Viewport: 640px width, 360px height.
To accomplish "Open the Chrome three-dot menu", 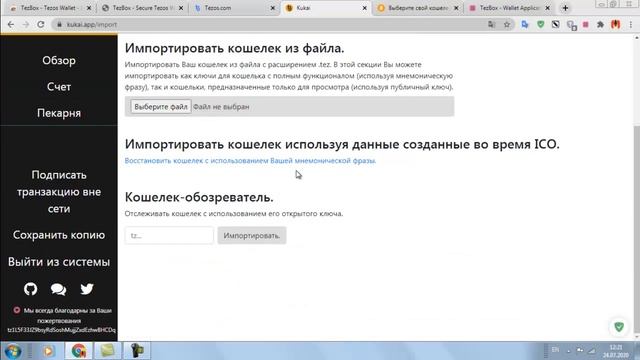I will coord(631,24).
